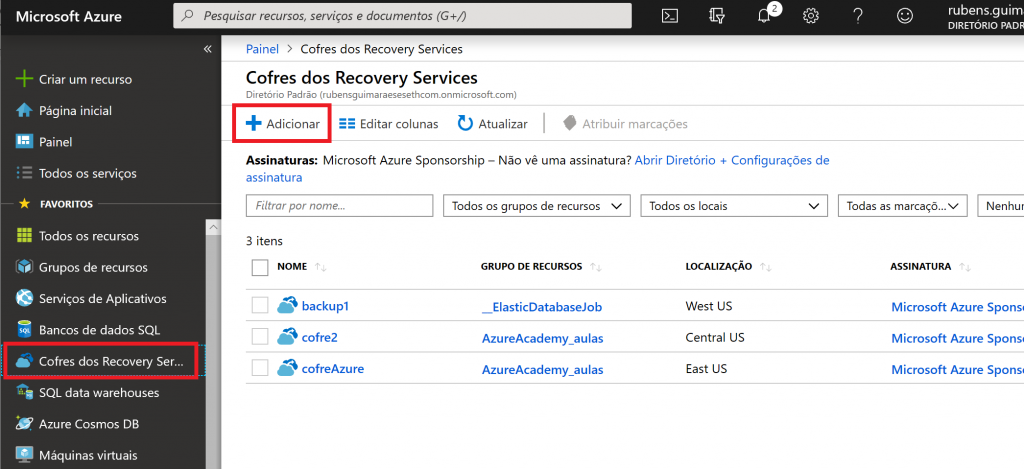Expand the Todas as marcações dropdown

(903, 206)
